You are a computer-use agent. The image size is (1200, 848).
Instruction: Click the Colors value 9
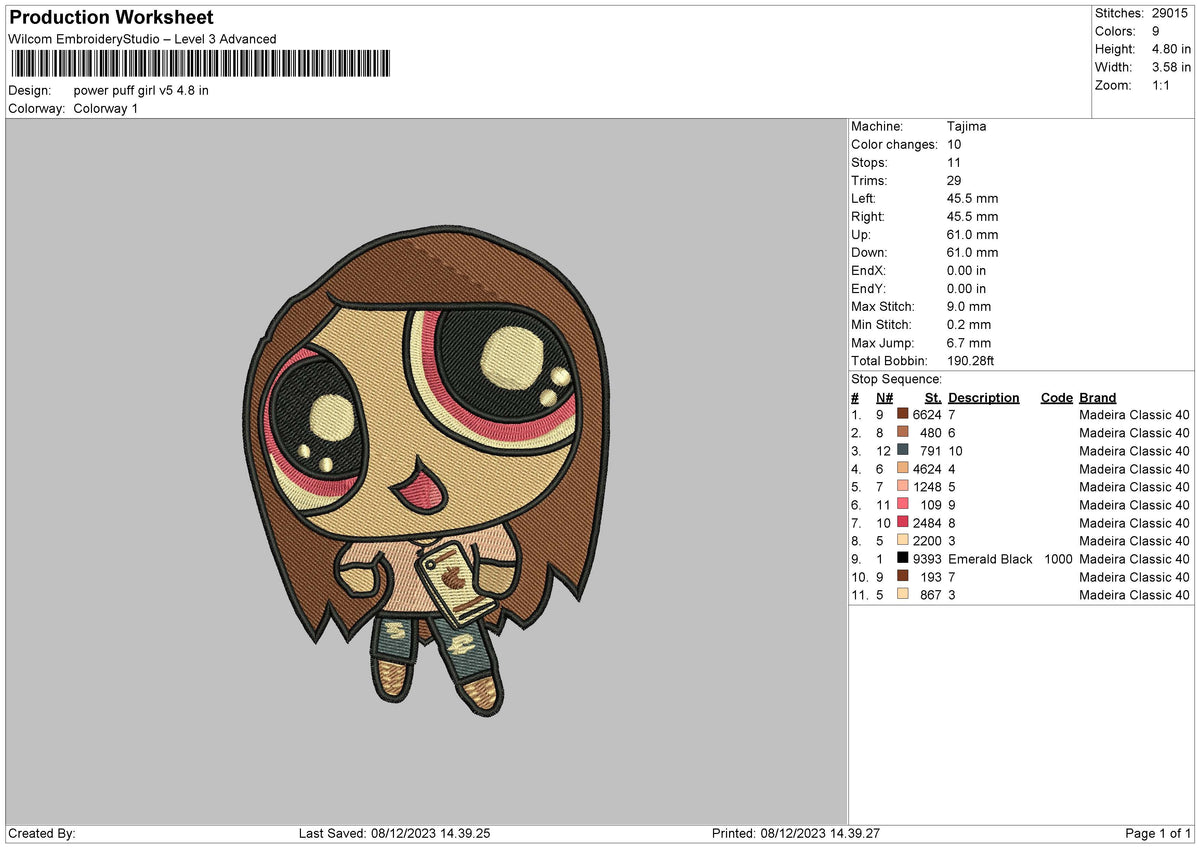1155,31
